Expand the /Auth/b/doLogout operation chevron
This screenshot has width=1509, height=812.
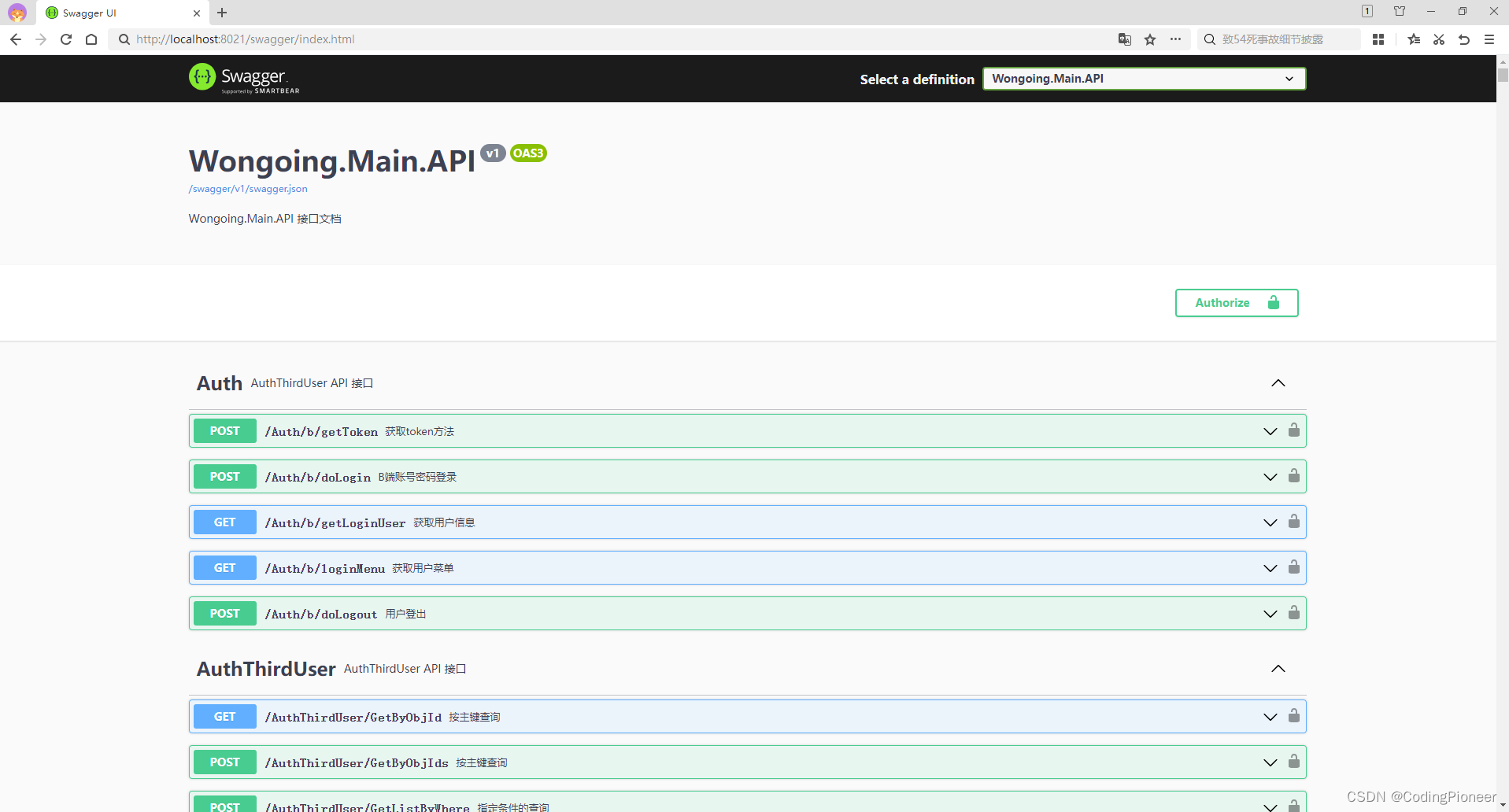(x=1270, y=614)
